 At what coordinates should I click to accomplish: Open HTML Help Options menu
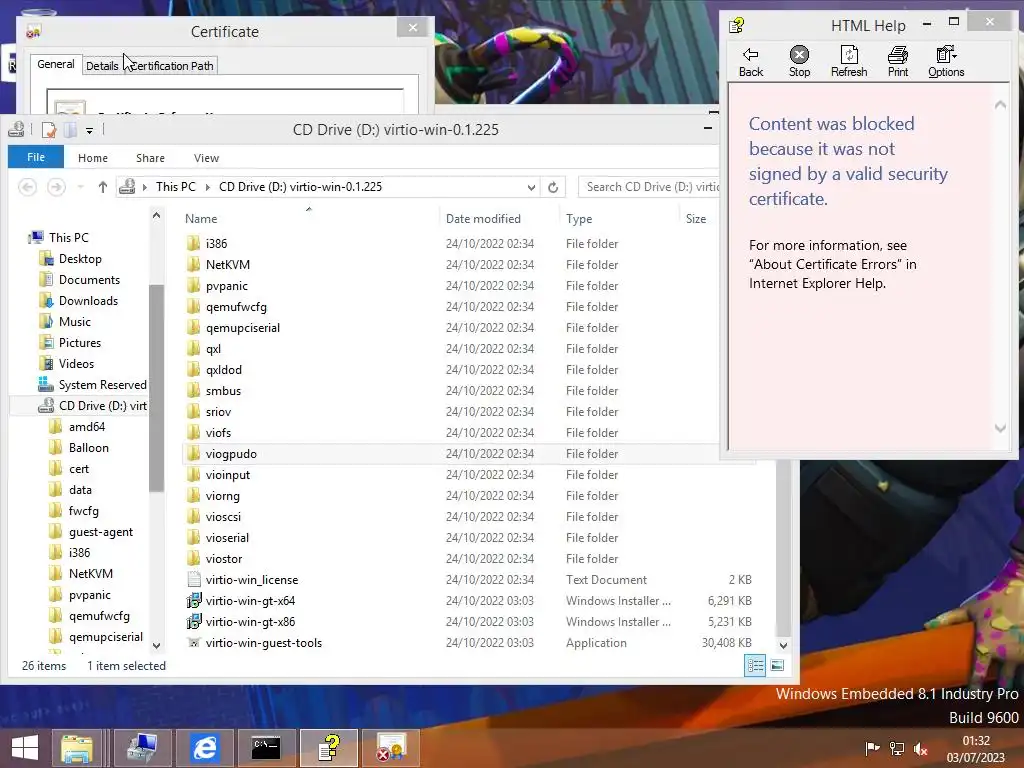(946, 62)
